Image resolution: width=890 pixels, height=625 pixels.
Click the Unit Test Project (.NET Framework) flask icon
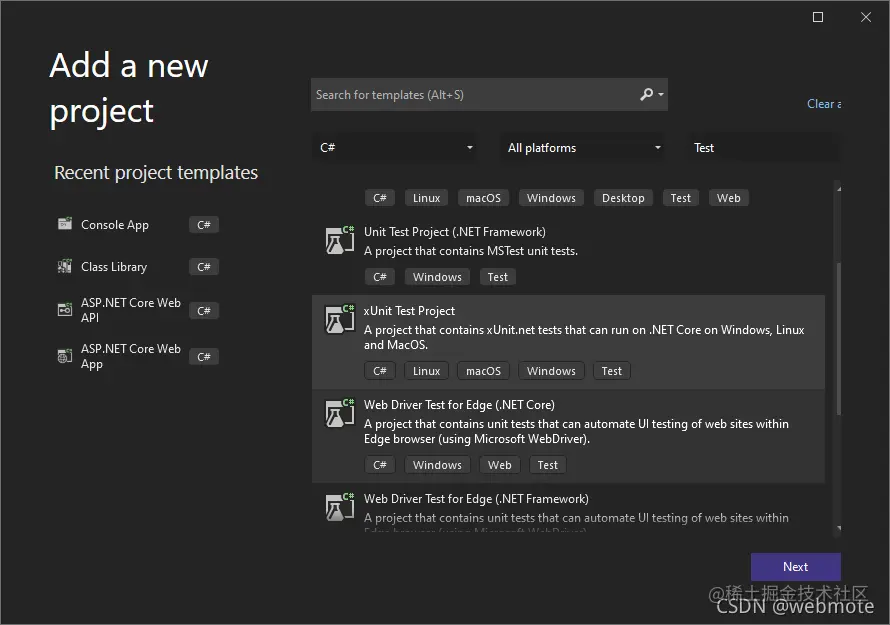point(339,240)
